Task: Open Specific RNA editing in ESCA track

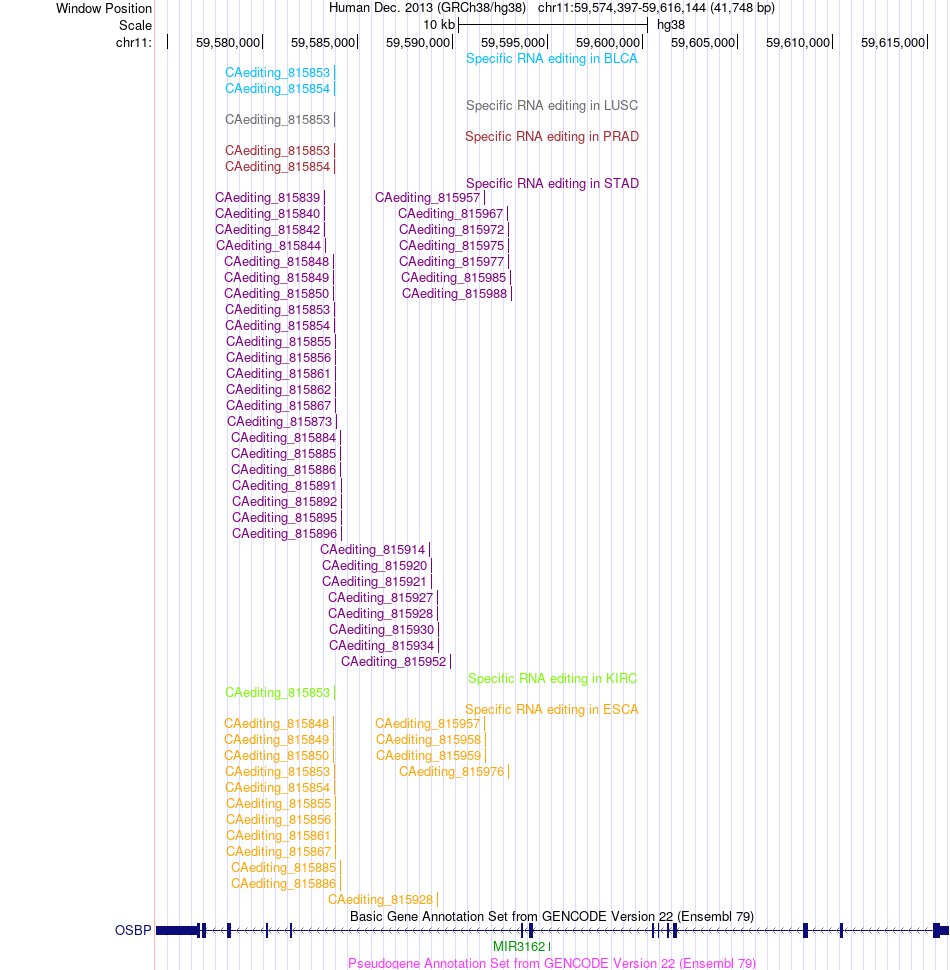Action: click(552, 710)
